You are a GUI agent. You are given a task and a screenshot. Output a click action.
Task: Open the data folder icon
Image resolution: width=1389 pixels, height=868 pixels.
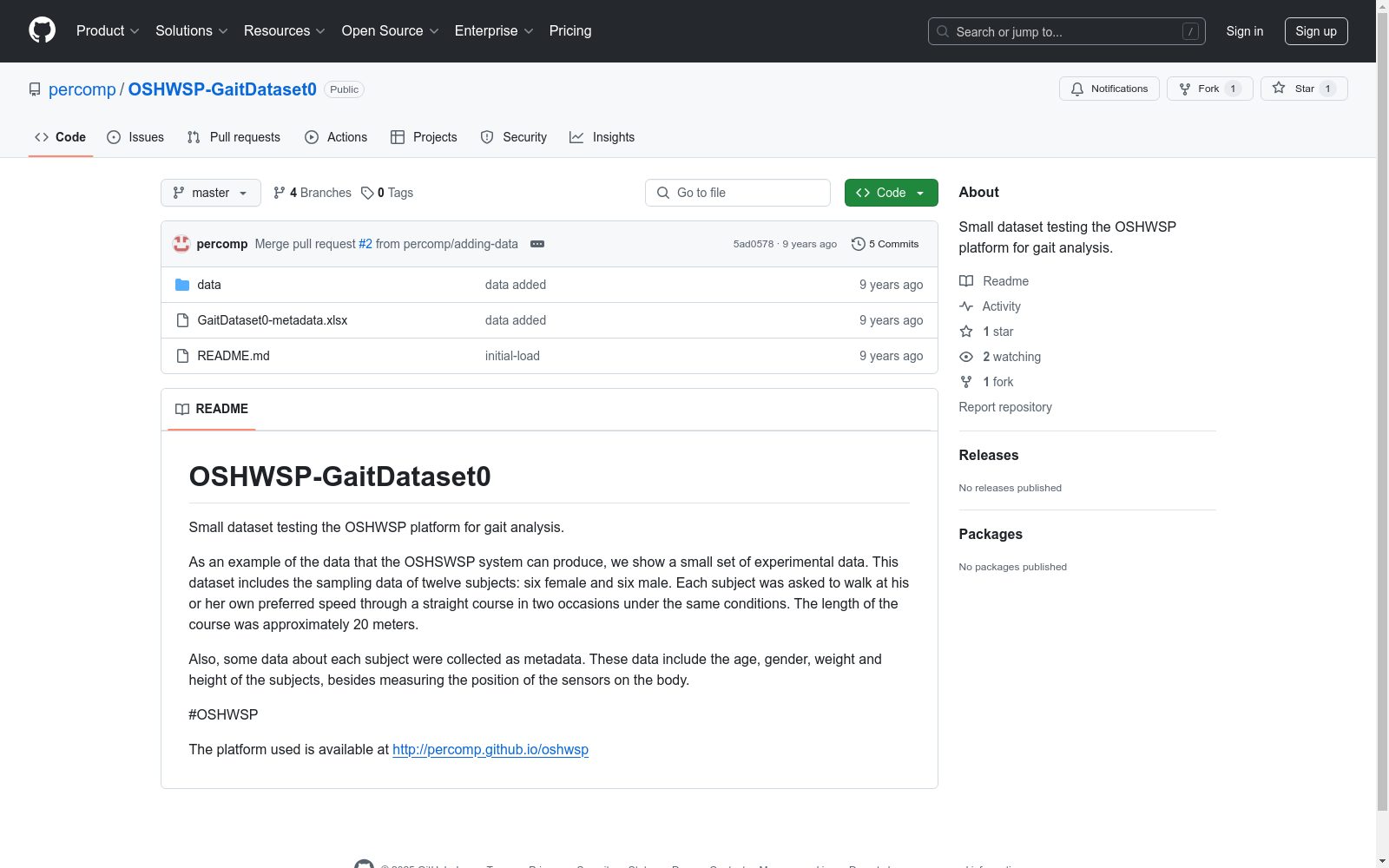[182, 285]
